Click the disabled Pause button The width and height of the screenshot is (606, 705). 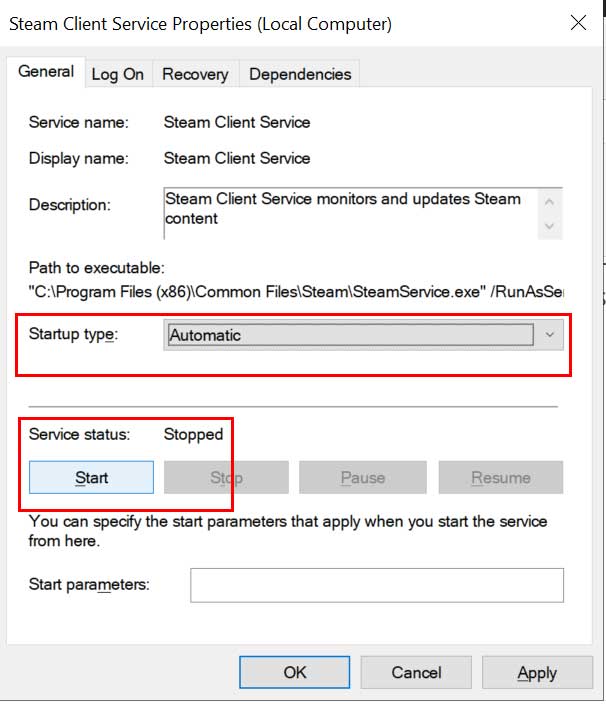click(363, 477)
